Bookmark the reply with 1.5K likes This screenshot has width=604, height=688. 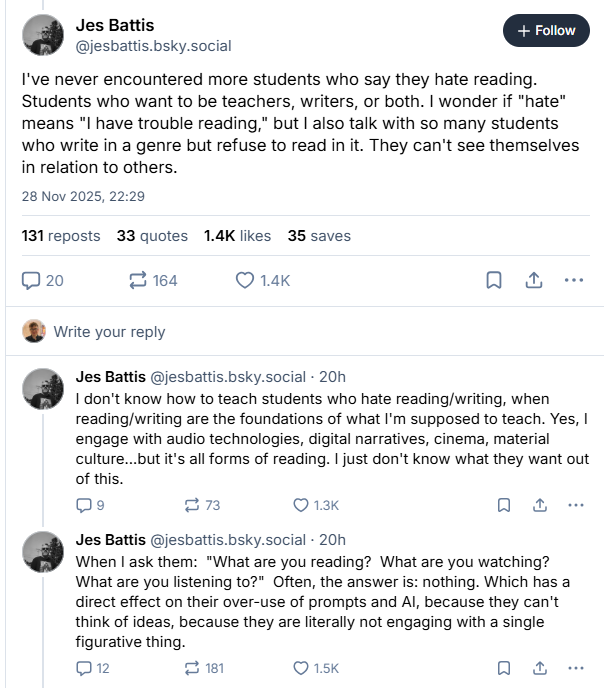(504, 668)
